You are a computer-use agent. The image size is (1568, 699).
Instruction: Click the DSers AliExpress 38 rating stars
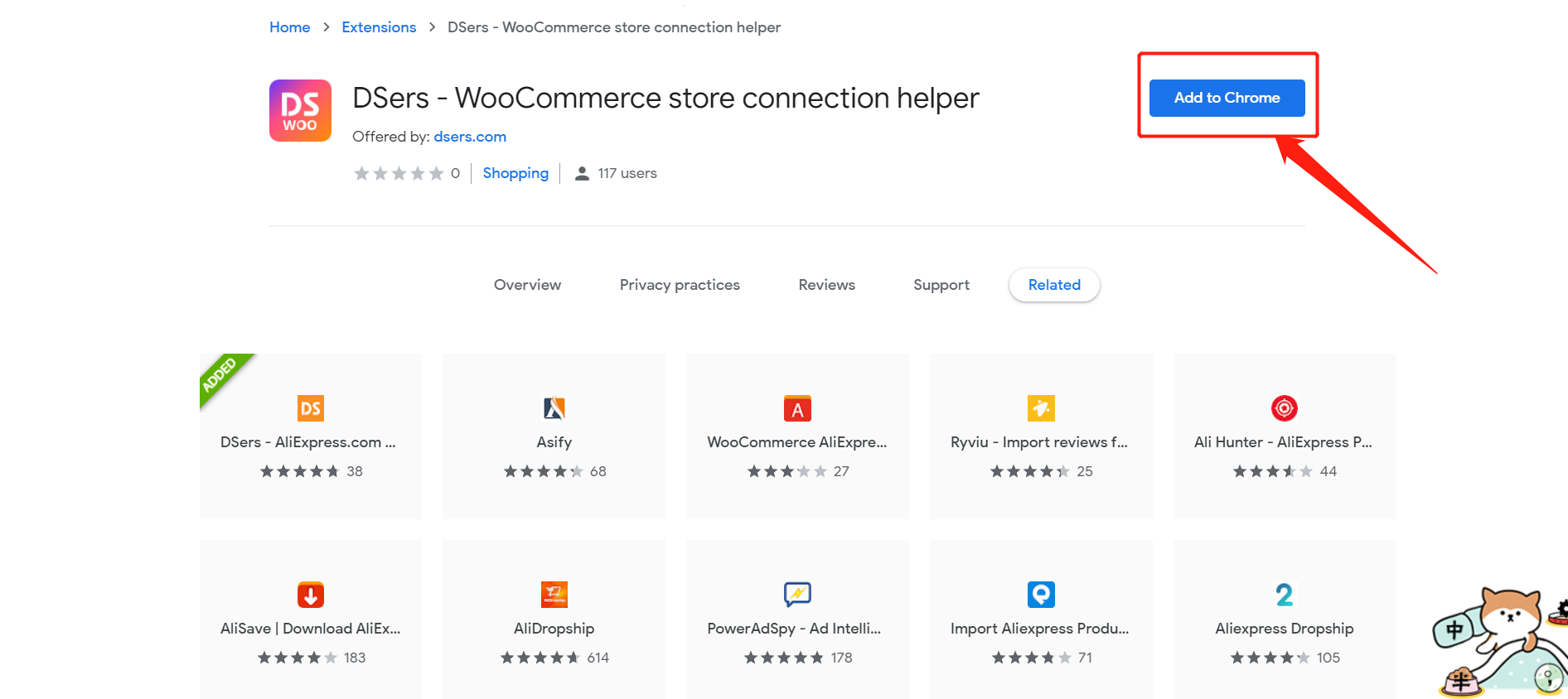coord(300,471)
